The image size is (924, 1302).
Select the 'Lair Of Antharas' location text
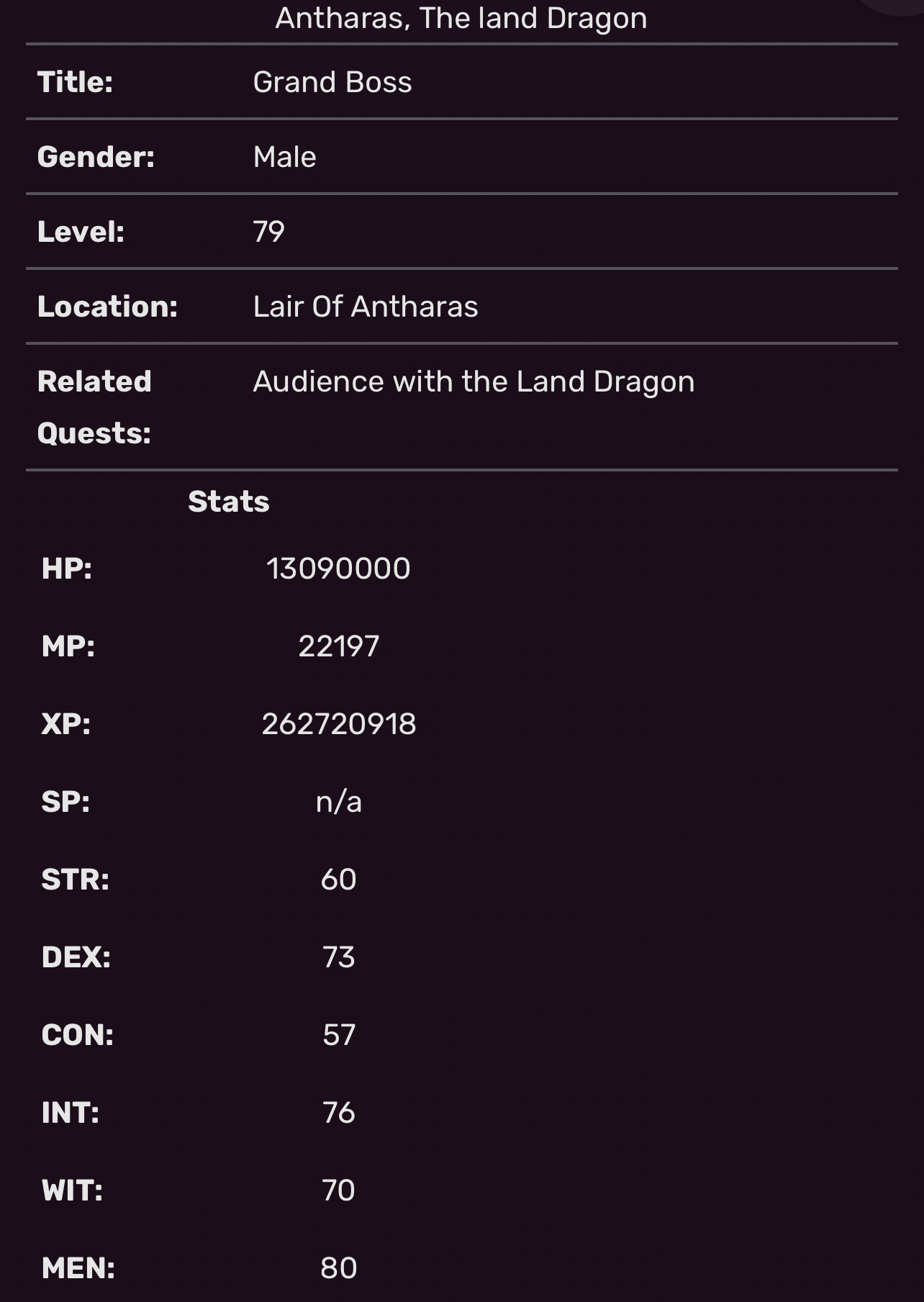[x=366, y=307]
